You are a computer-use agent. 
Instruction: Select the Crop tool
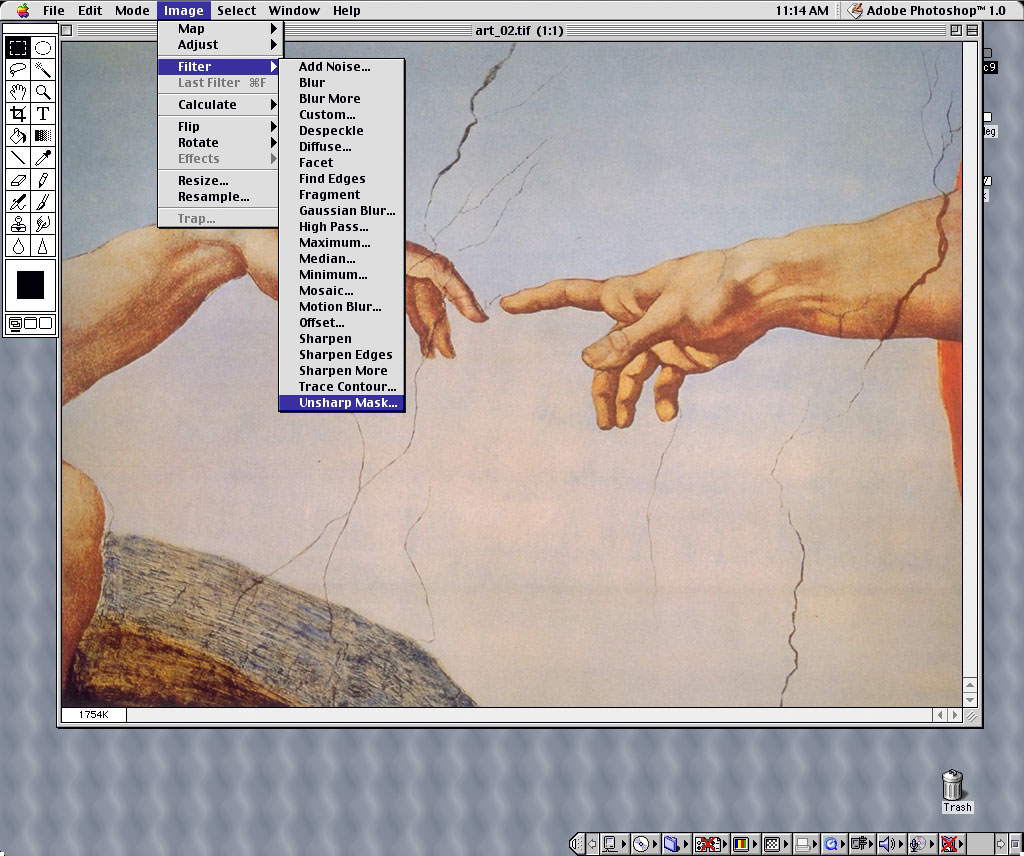tap(18, 114)
